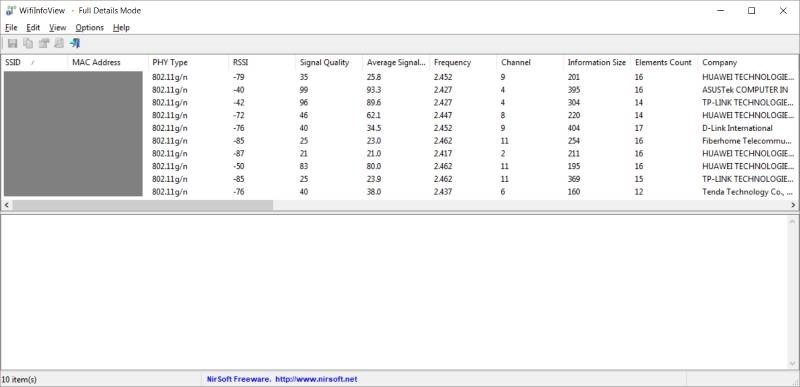Screen dimensions: 800x387
Task: Click the Find toolbar icon
Action: [59, 43]
